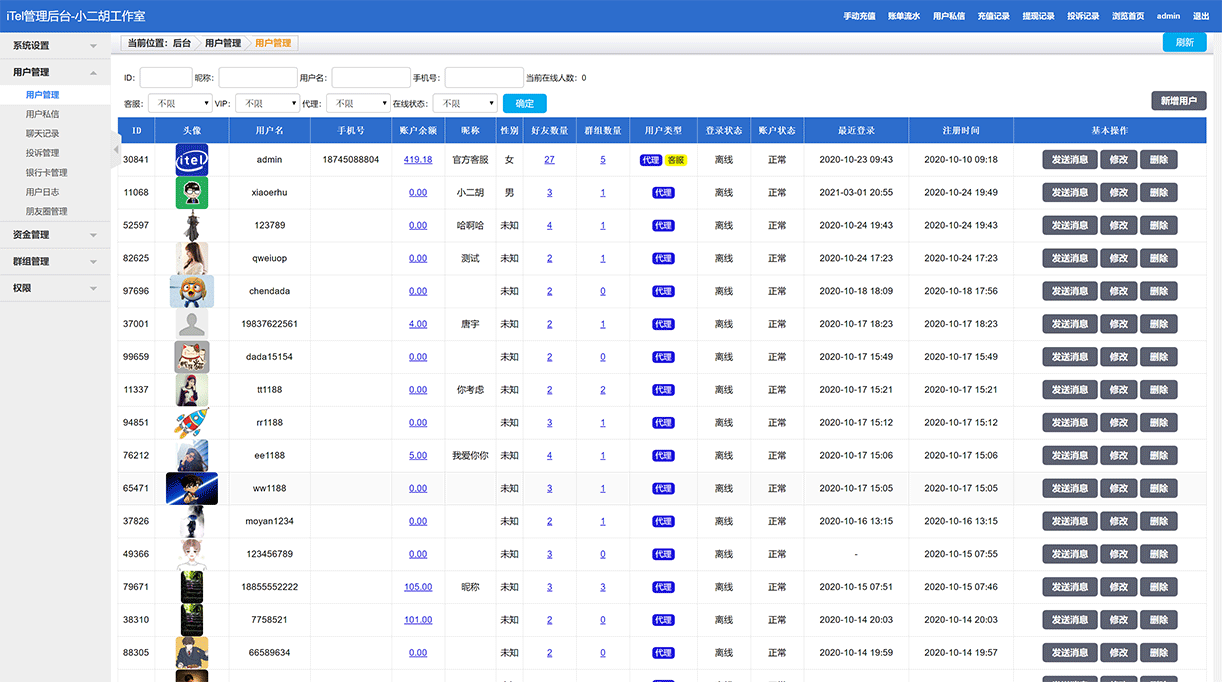Click 删除 button in the admin row
The image size is (1222, 682).
tap(1158, 160)
